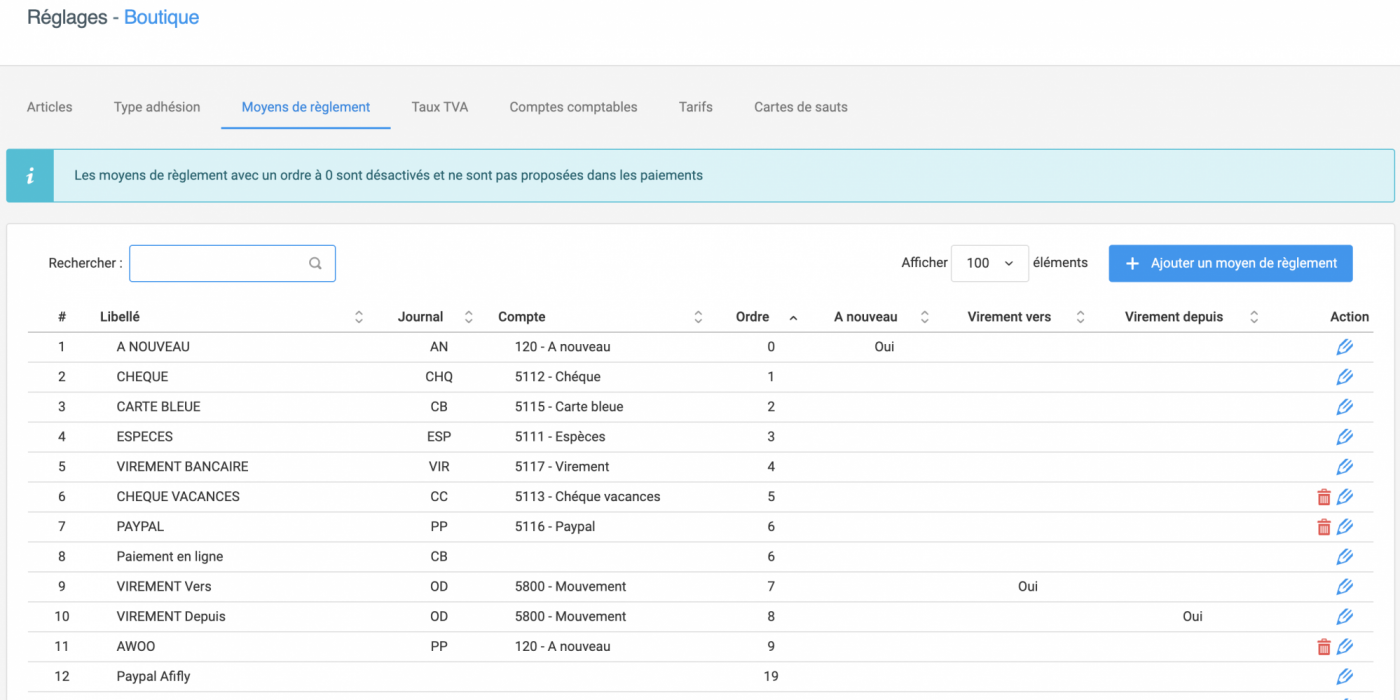Open the Articles tab
This screenshot has height=700, width=1400.
click(x=50, y=107)
